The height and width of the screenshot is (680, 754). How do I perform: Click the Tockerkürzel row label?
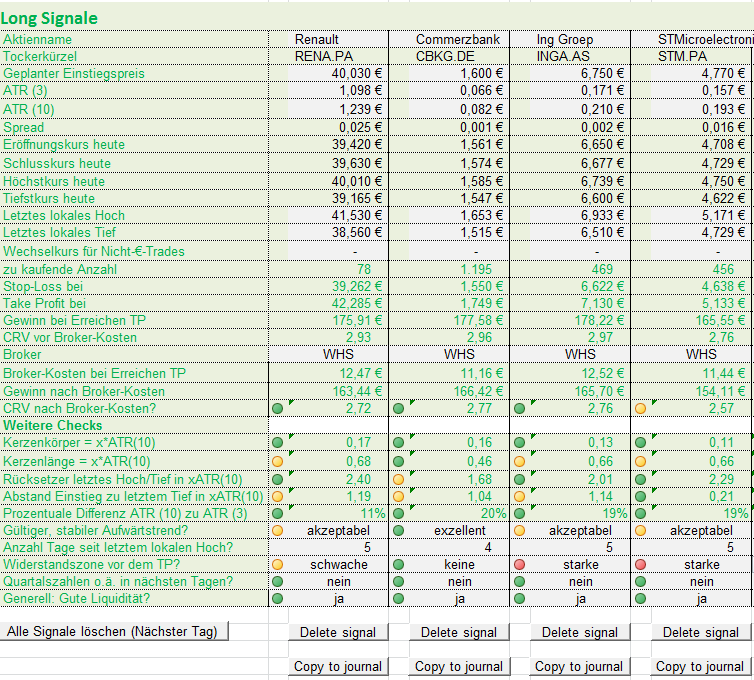click(40, 56)
